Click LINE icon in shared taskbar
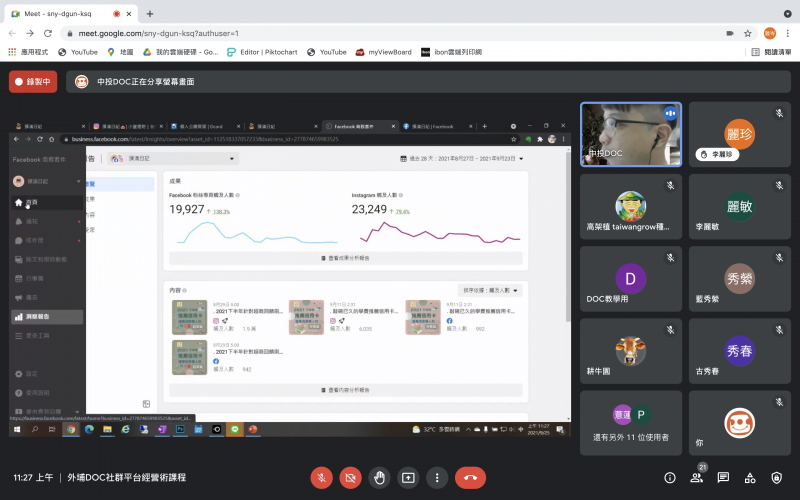This screenshot has height=500, width=800. 235,430
